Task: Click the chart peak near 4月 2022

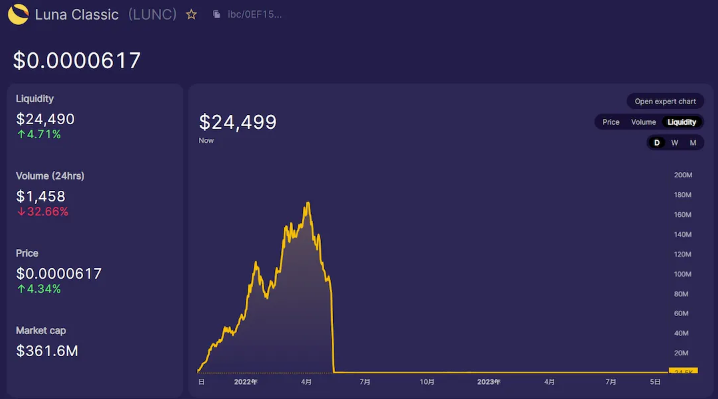Action: [308, 203]
